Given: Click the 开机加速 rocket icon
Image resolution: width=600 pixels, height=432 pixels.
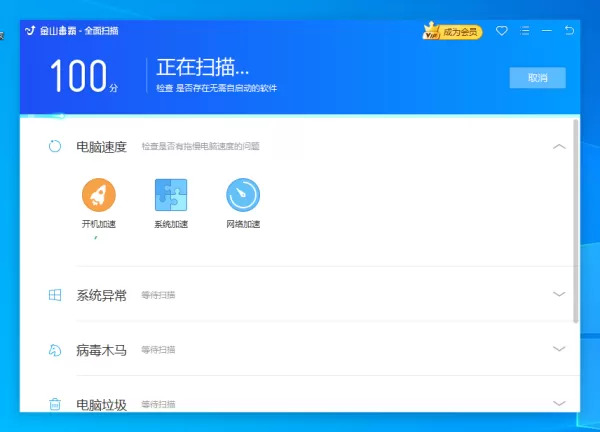Looking at the screenshot, I should coord(99,195).
